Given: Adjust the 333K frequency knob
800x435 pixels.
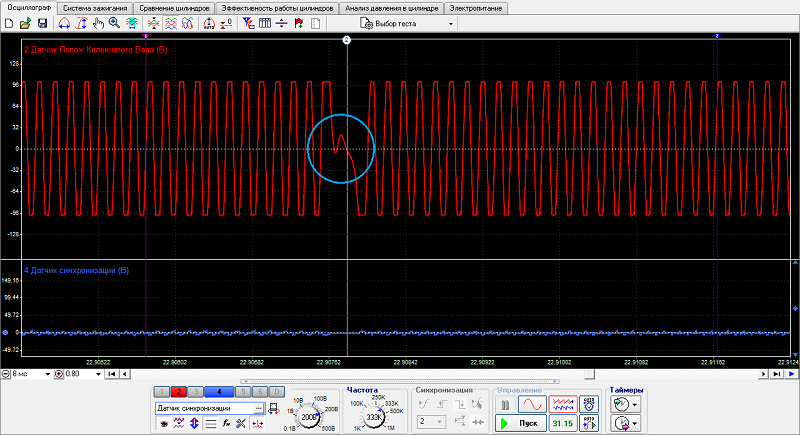Looking at the screenshot, I should pyautogui.click(x=374, y=417).
